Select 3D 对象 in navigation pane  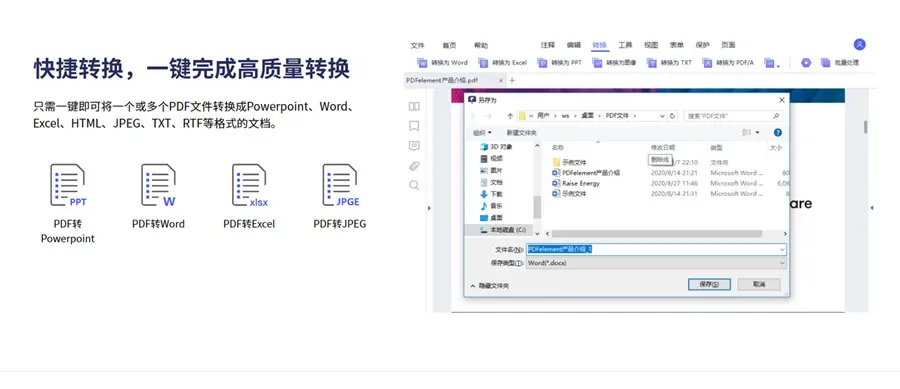tap(496, 147)
